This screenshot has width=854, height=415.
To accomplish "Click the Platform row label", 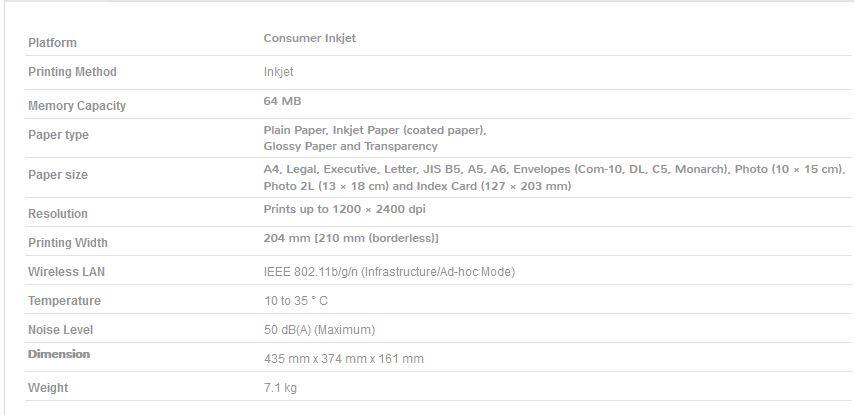I will click(52, 42).
